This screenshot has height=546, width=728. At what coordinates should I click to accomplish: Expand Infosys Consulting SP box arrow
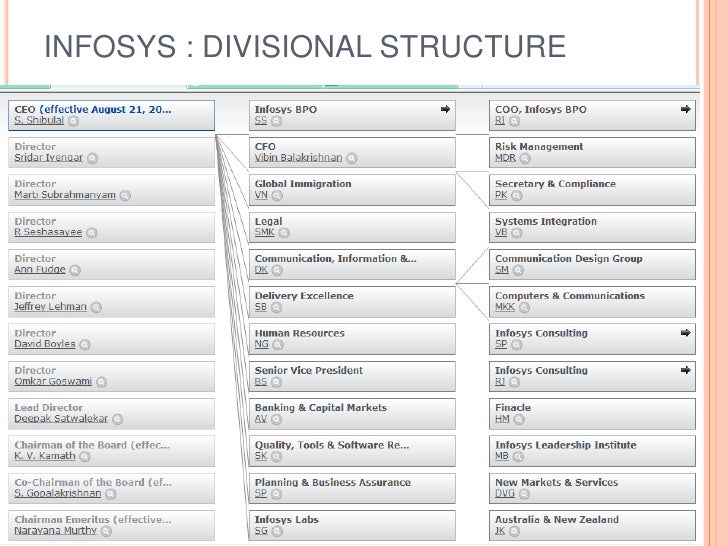(x=685, y=333)
